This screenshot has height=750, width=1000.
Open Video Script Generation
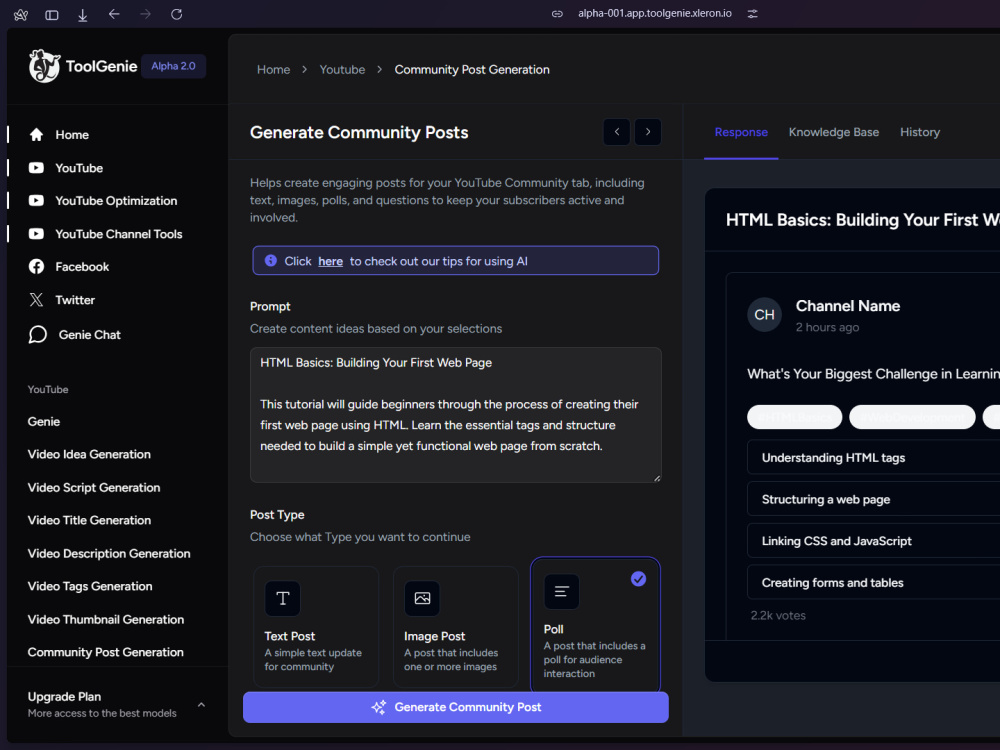pos(94,487)
